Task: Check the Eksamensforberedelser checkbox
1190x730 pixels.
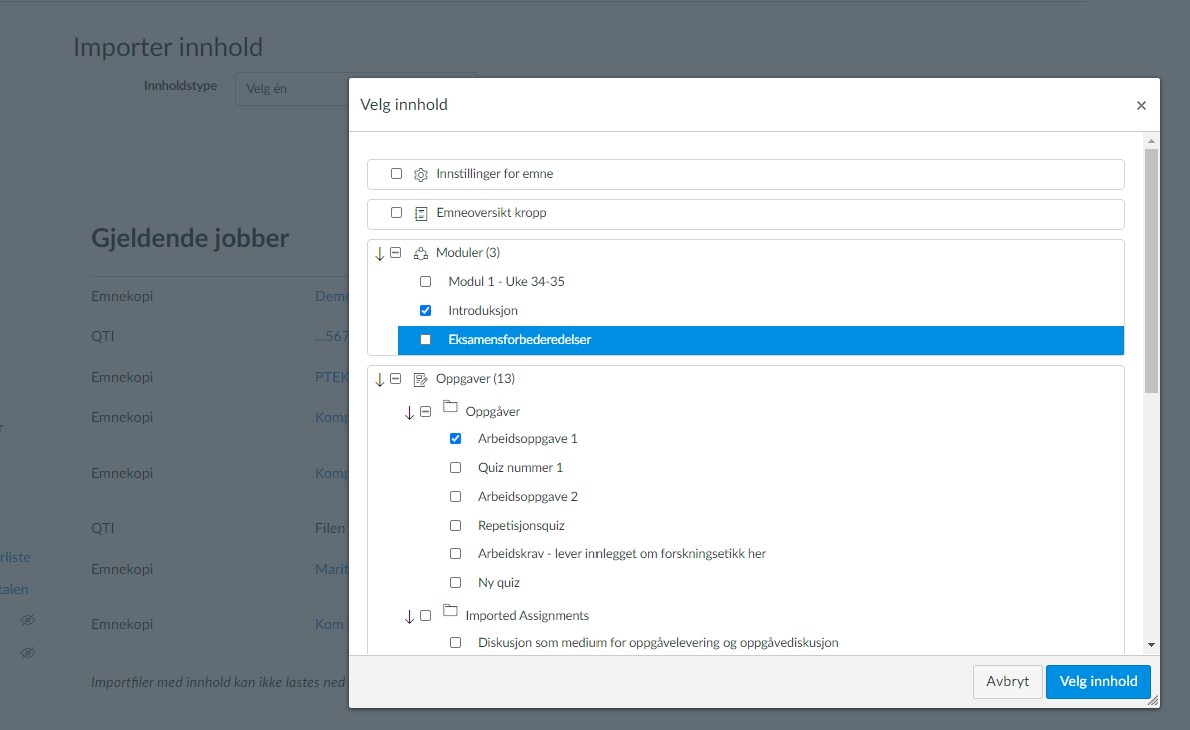Action: [x=426, y=340]
